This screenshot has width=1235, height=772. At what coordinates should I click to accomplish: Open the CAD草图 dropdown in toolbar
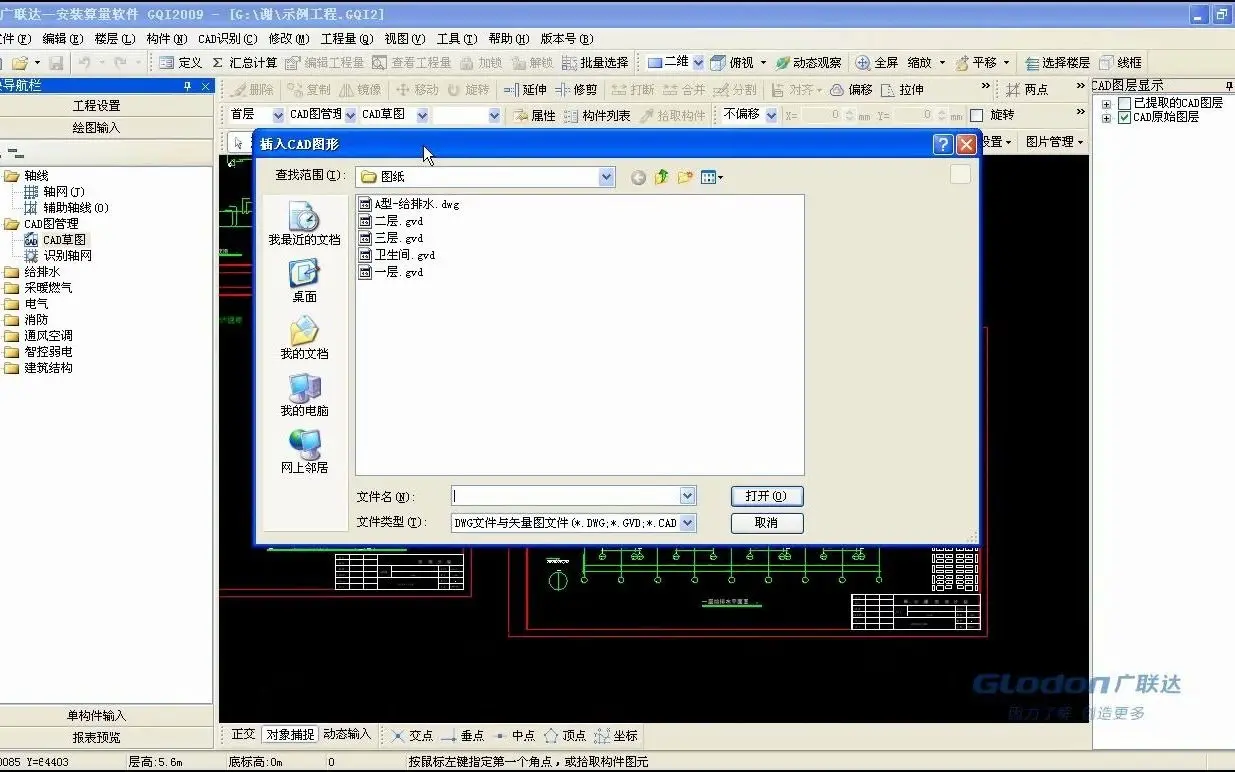[x=422, y=116]
